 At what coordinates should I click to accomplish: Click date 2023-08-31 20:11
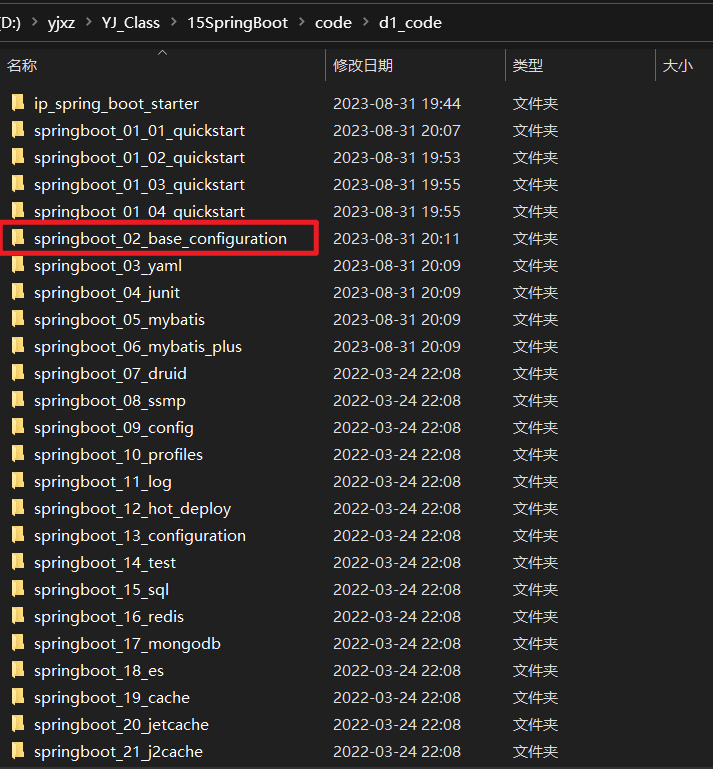point(397,238)
